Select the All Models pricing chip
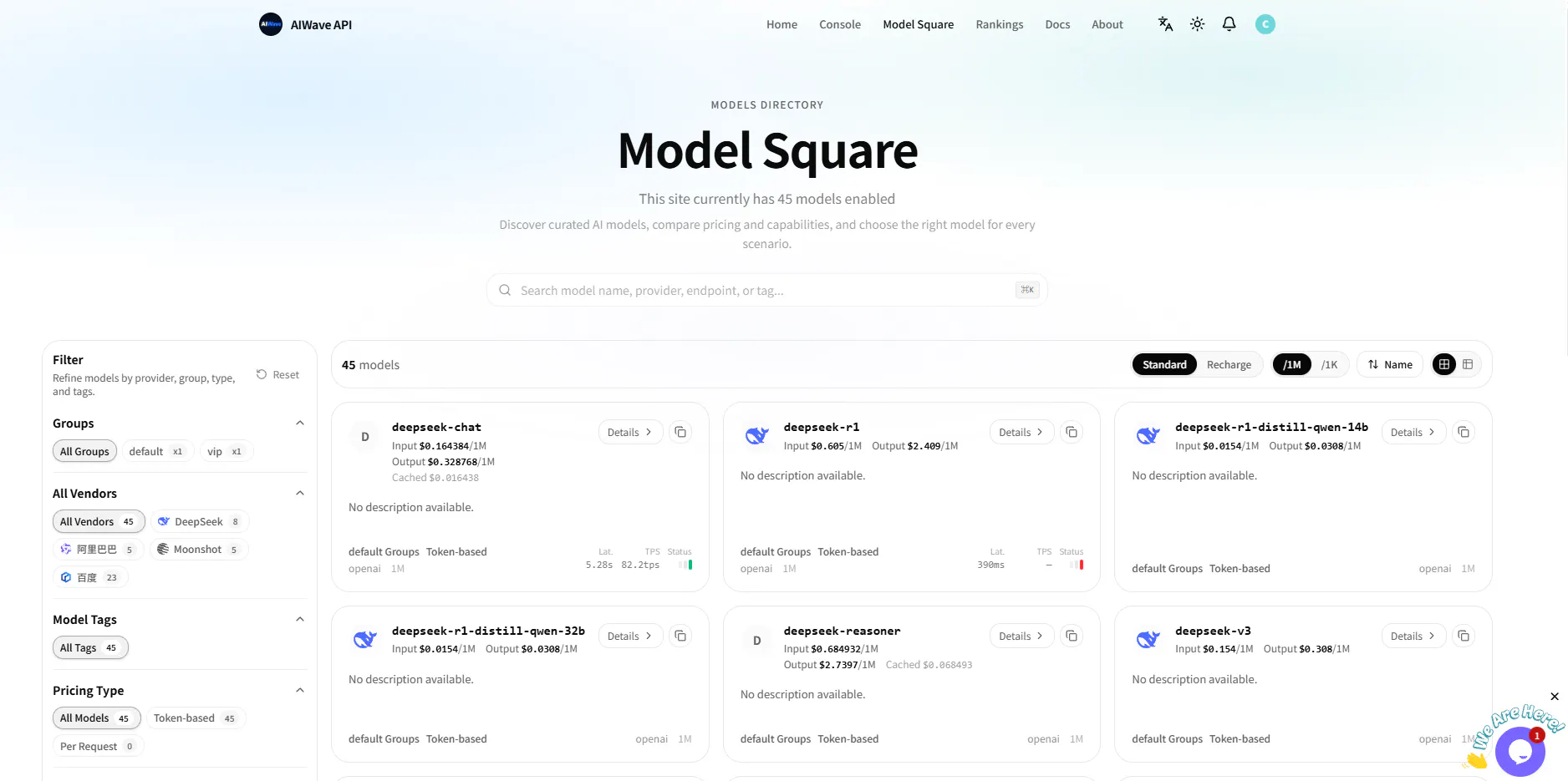The width and height of the screenshot is (1568, 781). (x=96, y=718)
